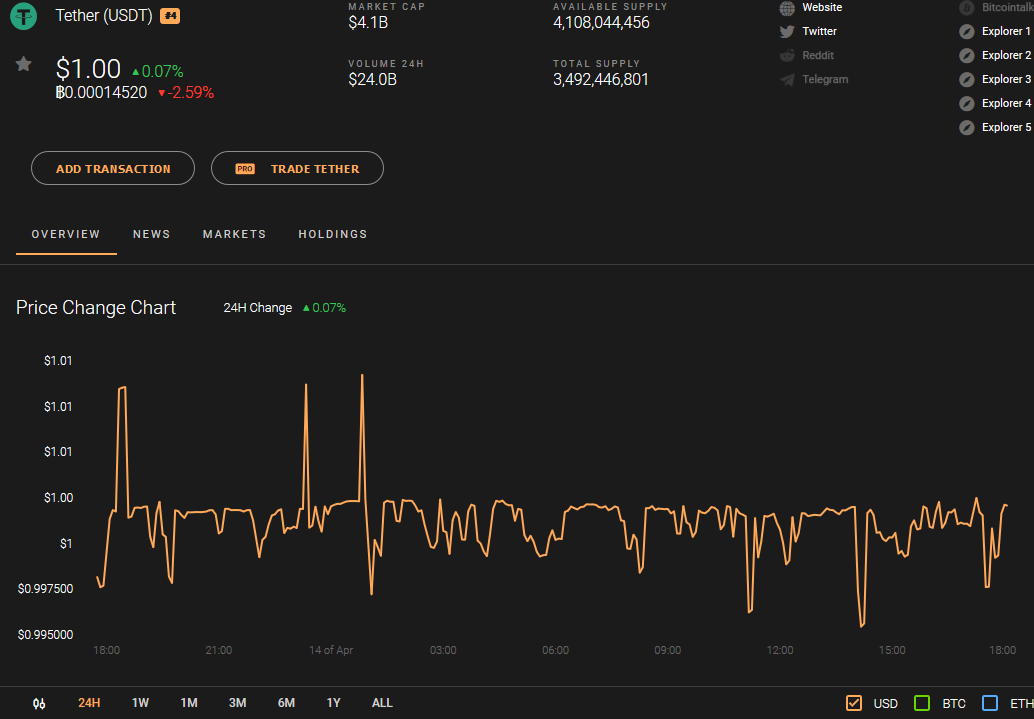Click the 09:00 time axis label

pos(667,650)
